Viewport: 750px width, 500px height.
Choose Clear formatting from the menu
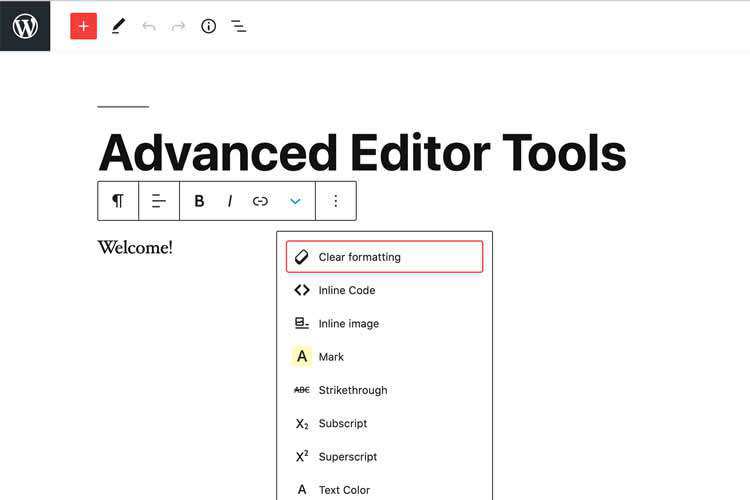(385, 257)
